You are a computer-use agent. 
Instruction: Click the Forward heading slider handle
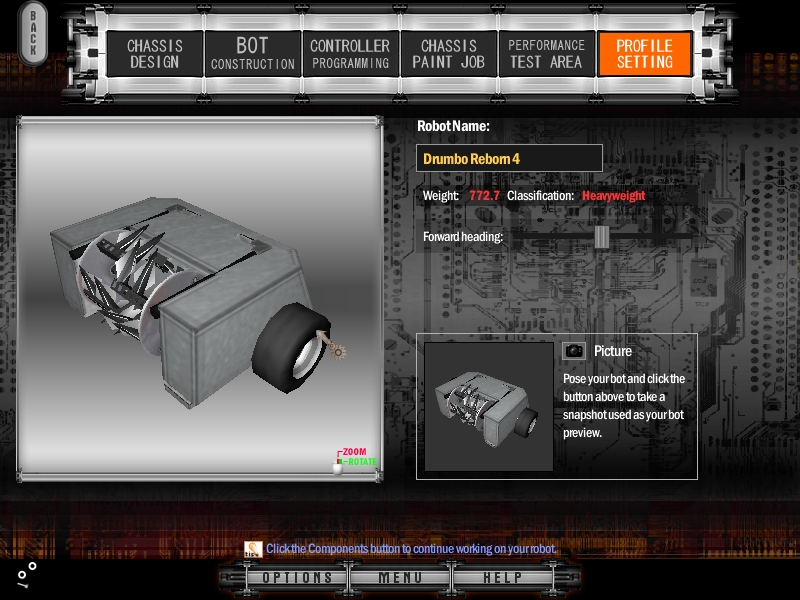(602, 236)
